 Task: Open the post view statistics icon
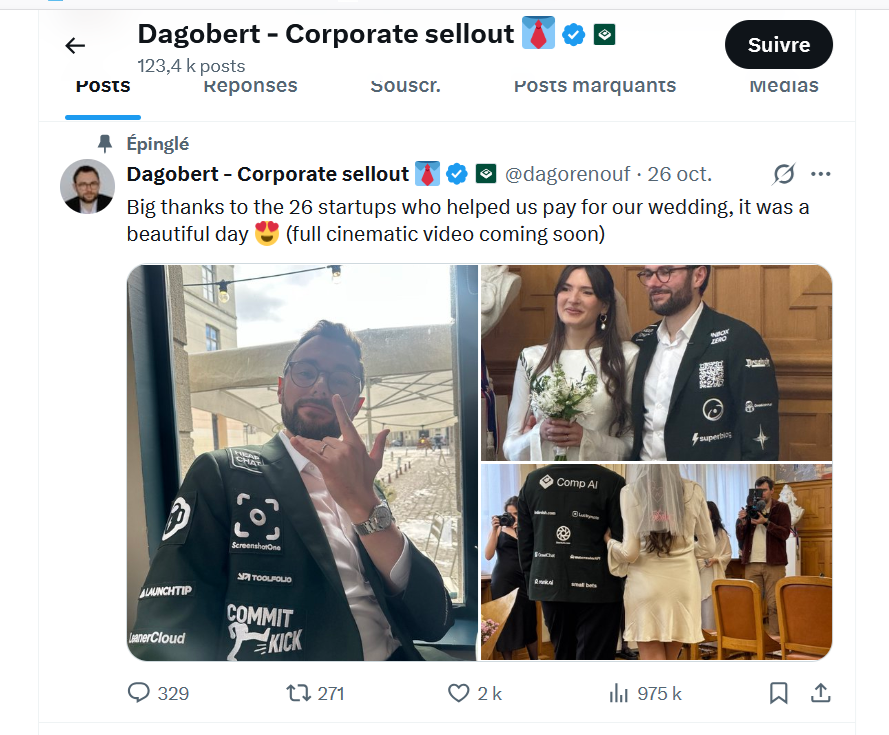(619, 692)
